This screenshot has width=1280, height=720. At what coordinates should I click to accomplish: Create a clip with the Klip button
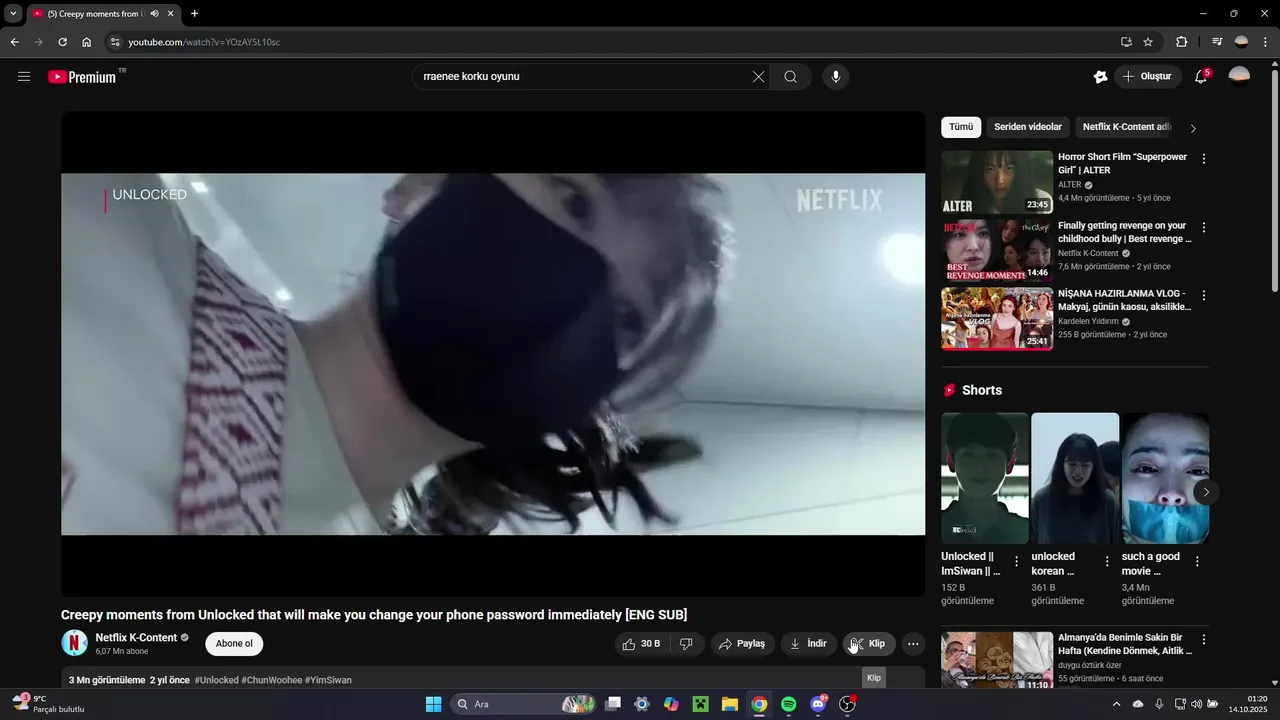868,644
